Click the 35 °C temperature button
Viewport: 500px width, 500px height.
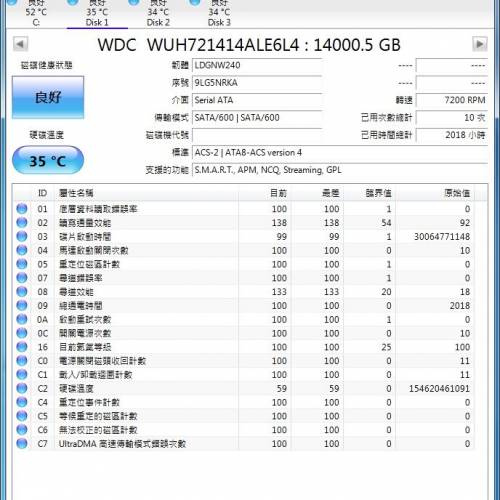click(48, 160)
